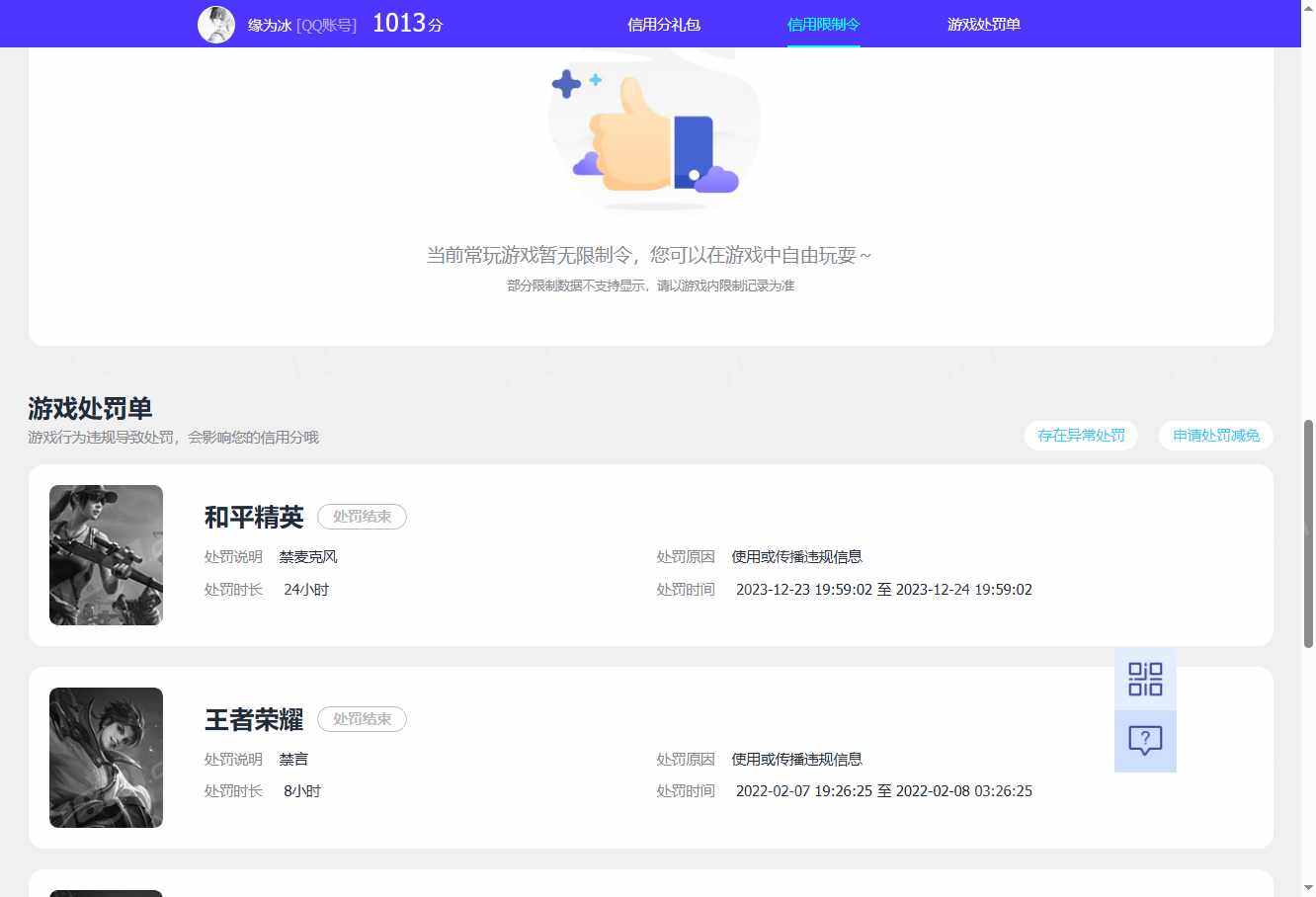Click the user avatar in header
Image resolution: width=1316 pixels, height=897 pixels.
pyautogui.click(x=216, y=25)
